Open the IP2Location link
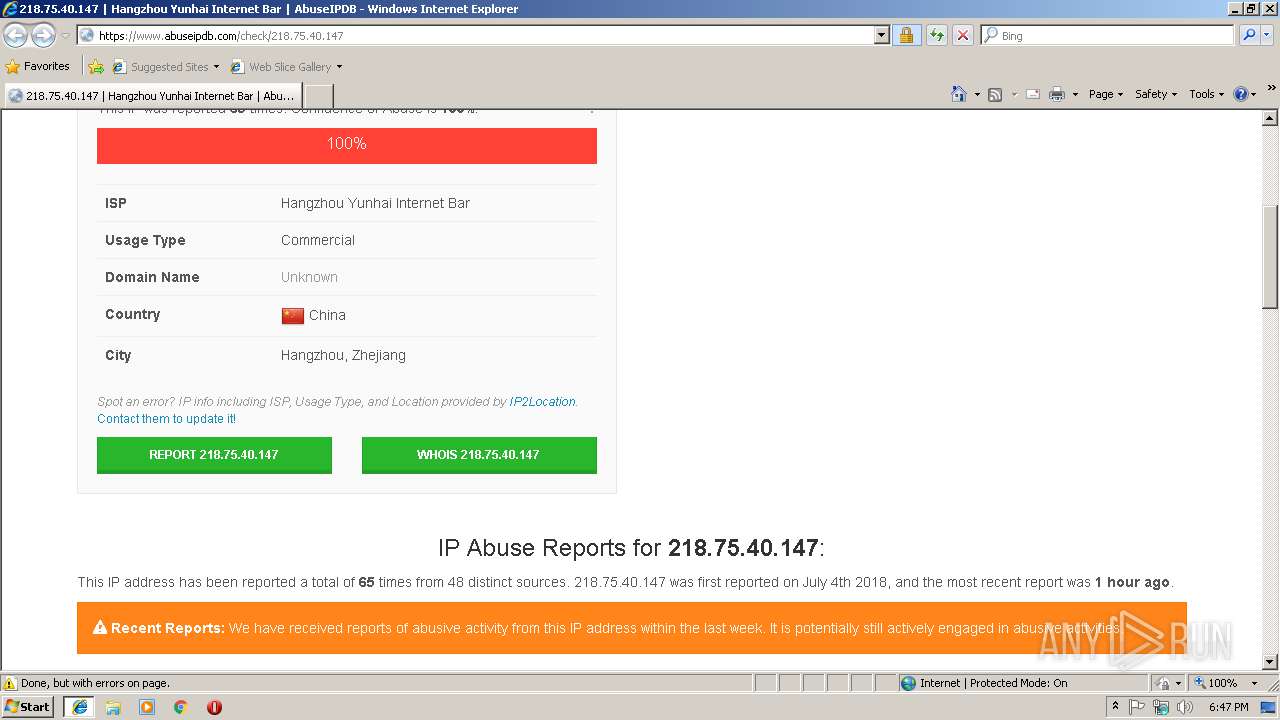Screen dimensions: 1280x720 542,402
